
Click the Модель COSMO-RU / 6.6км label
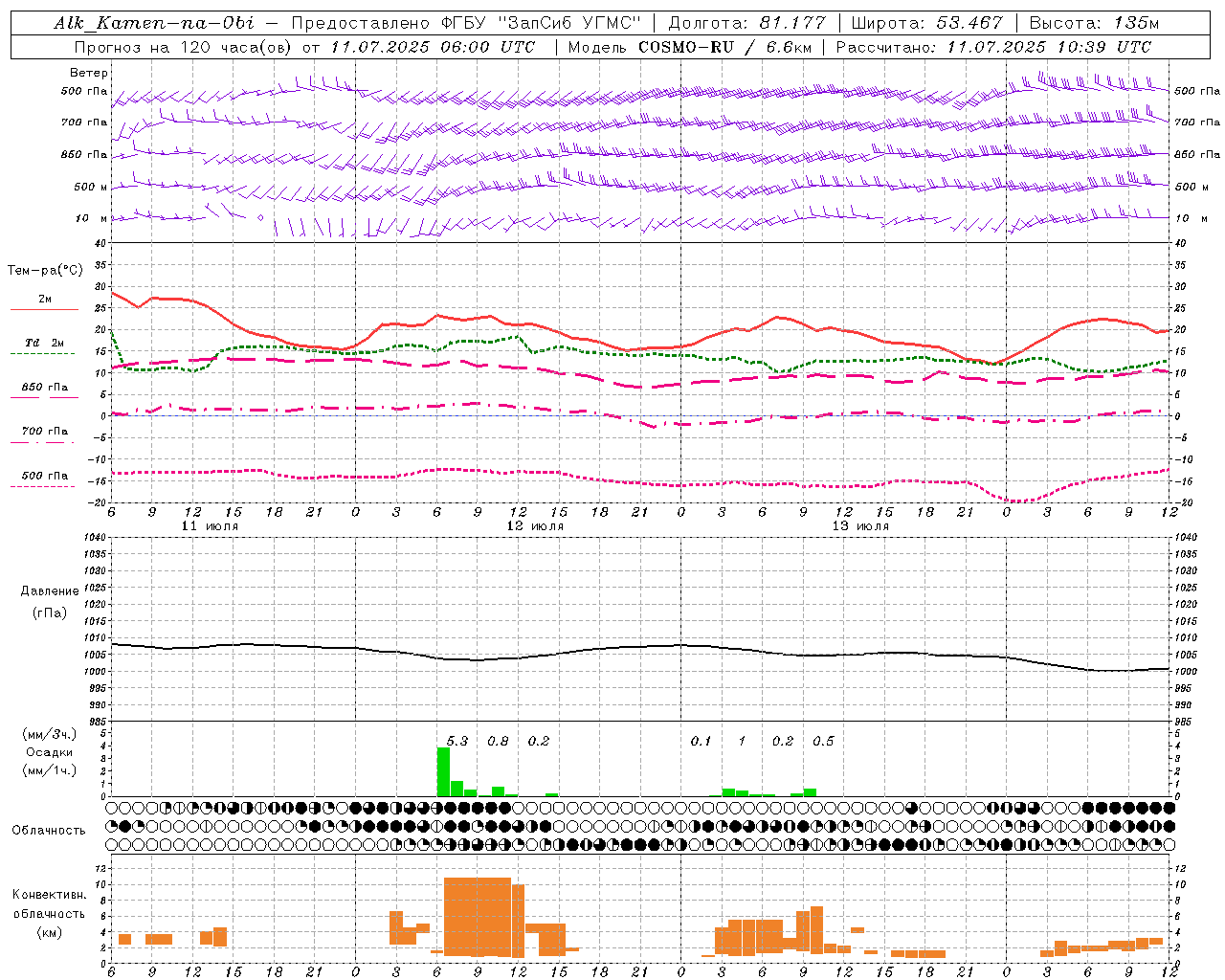(x=690, y=47)
